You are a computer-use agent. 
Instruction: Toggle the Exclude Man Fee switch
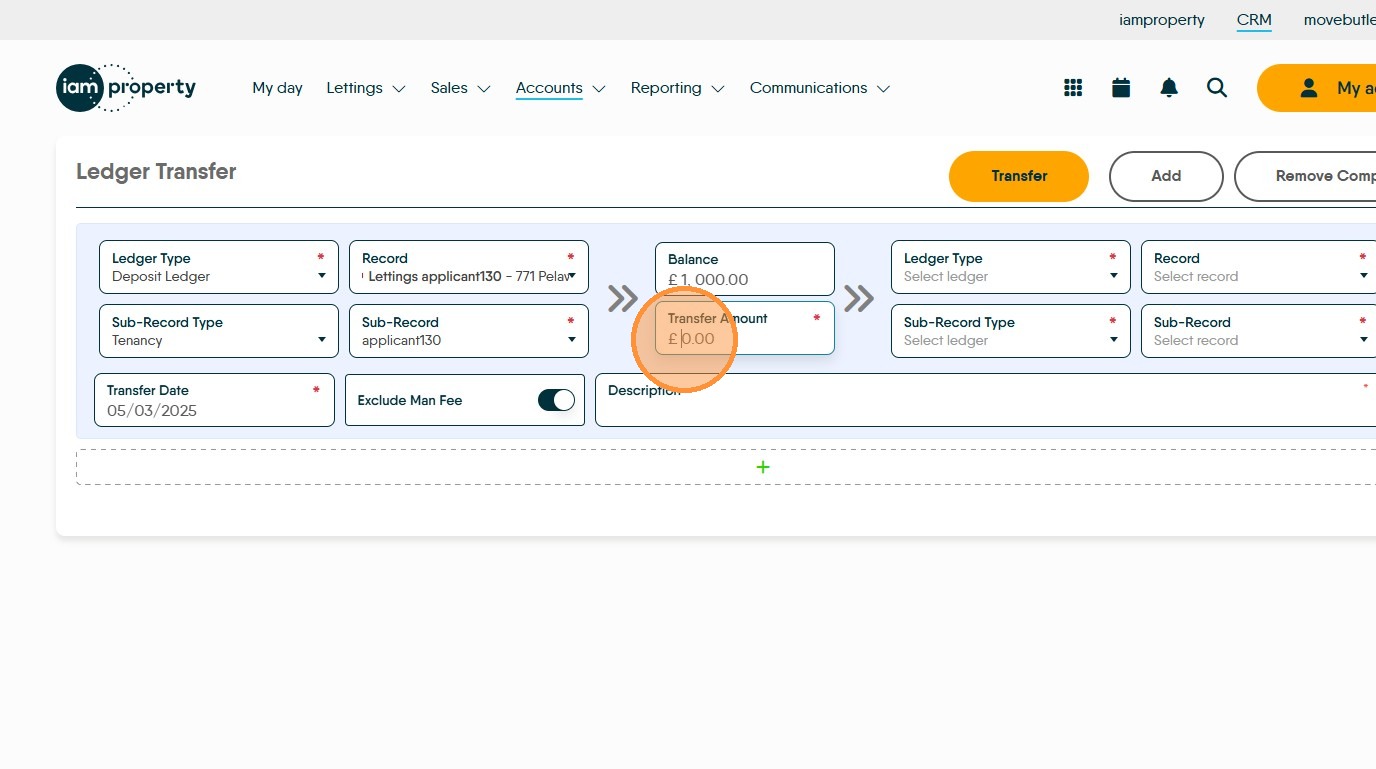point(556,400)
